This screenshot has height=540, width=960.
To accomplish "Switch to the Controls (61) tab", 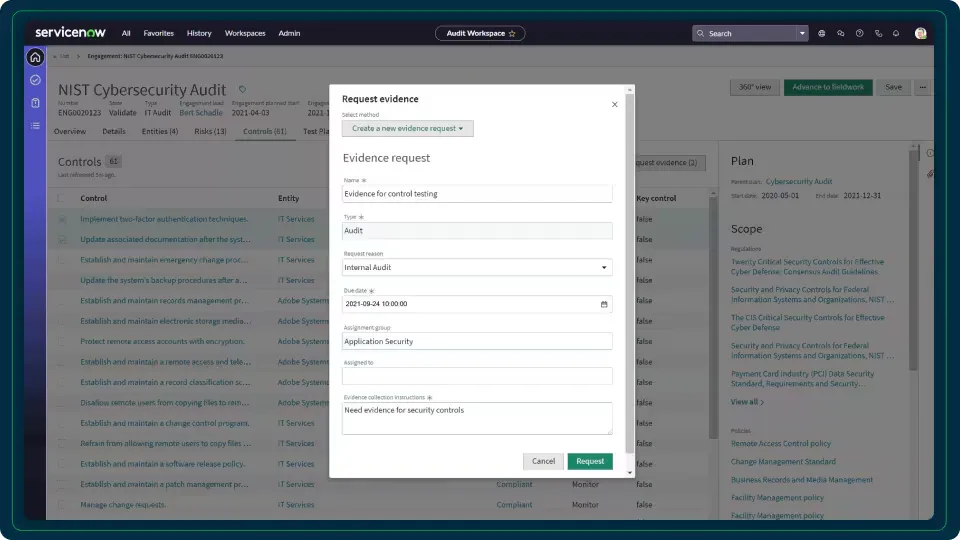I will tap(264, 132).
